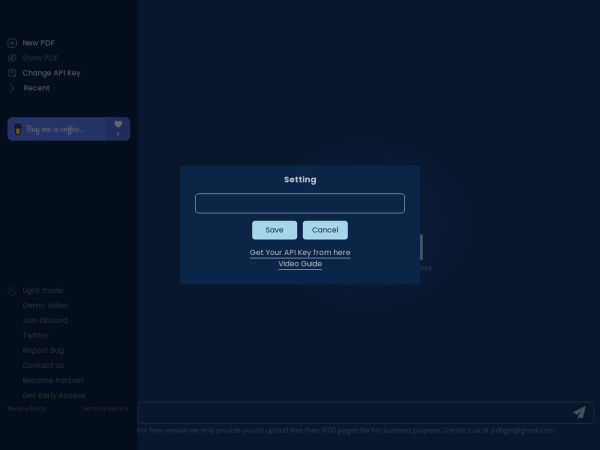600x450 pixels.
Task: Click the paper plane send icon
Action: point(579,412)
